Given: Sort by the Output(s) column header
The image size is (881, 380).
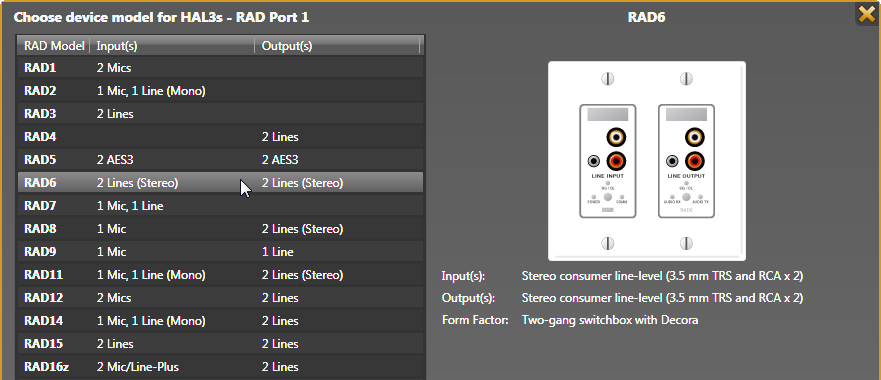Looking at the screenshot, I should (337, 46).
